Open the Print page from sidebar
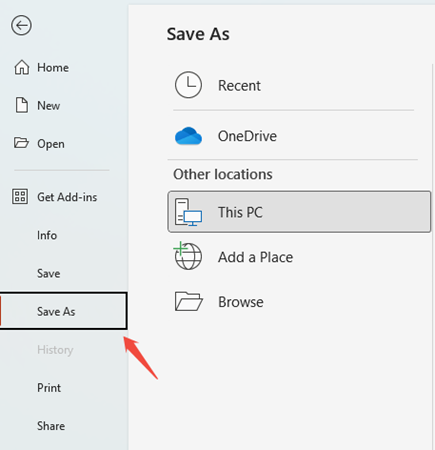This screenshot has width=435, height=450. (49, 388)
